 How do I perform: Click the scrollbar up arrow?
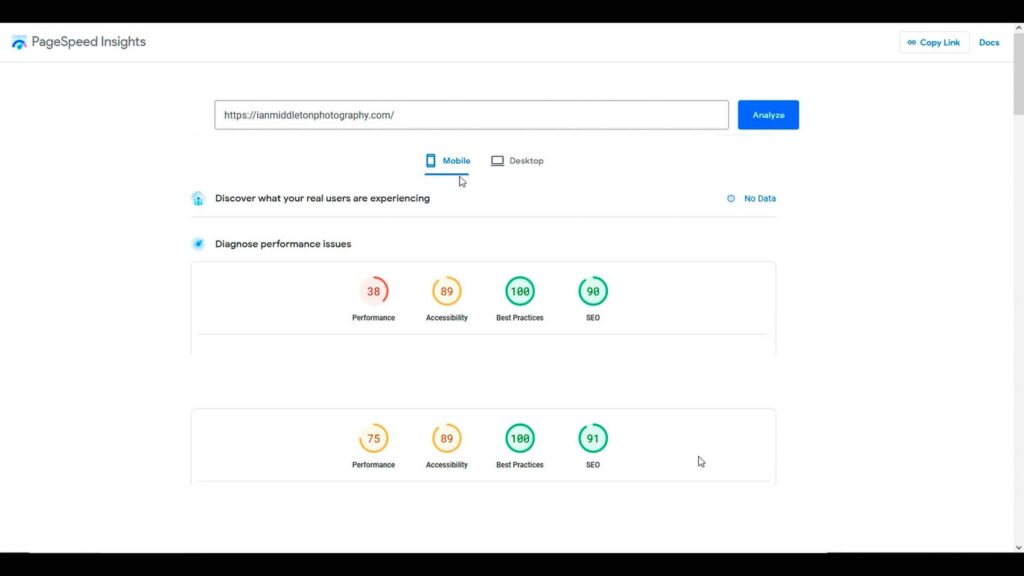click(x=1019, y=28)
